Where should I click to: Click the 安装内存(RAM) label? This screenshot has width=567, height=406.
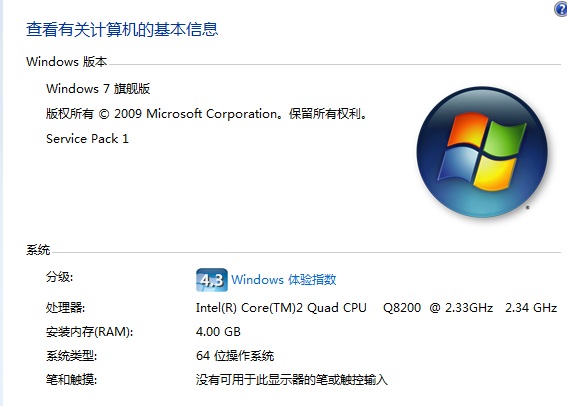89,332
